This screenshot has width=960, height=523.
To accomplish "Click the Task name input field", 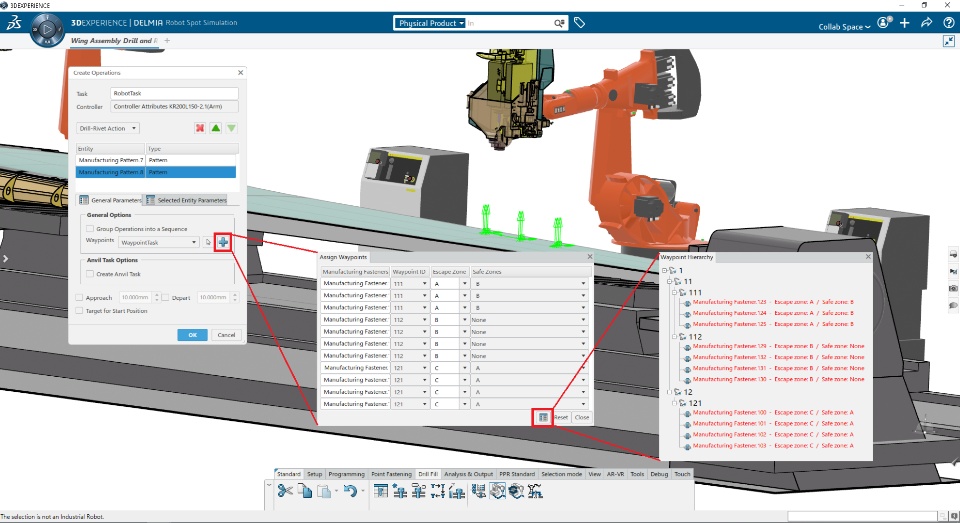I will (x=174, y=93).
